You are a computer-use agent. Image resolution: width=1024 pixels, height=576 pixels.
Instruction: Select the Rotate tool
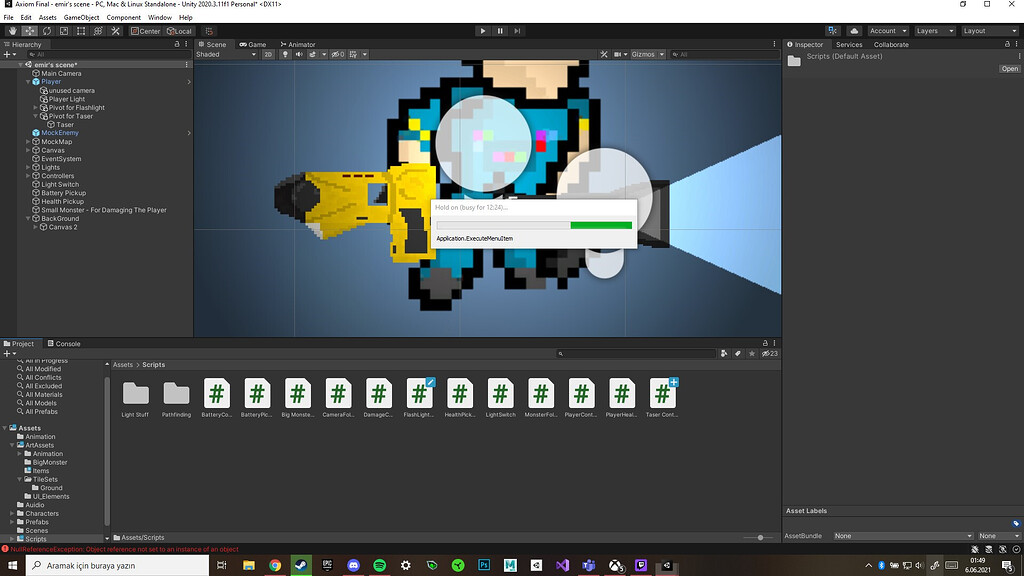pos(46,31)
